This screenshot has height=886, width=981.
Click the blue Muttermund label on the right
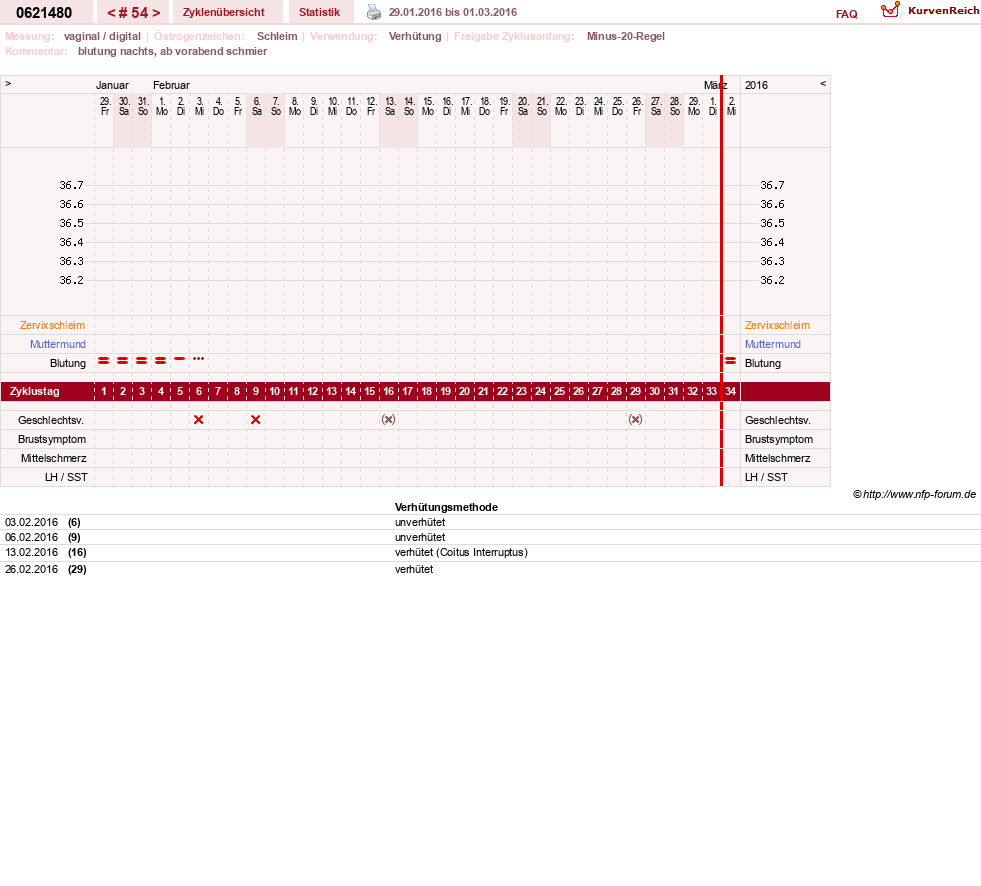(773, 344)
